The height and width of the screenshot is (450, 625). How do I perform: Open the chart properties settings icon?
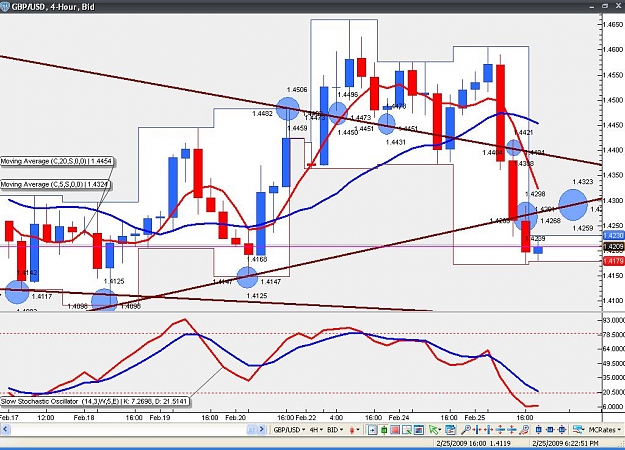[x=450, y=430]
